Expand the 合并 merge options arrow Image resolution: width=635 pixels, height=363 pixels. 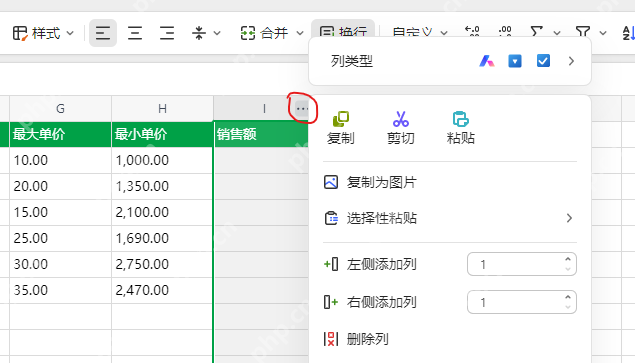point(300,33)
